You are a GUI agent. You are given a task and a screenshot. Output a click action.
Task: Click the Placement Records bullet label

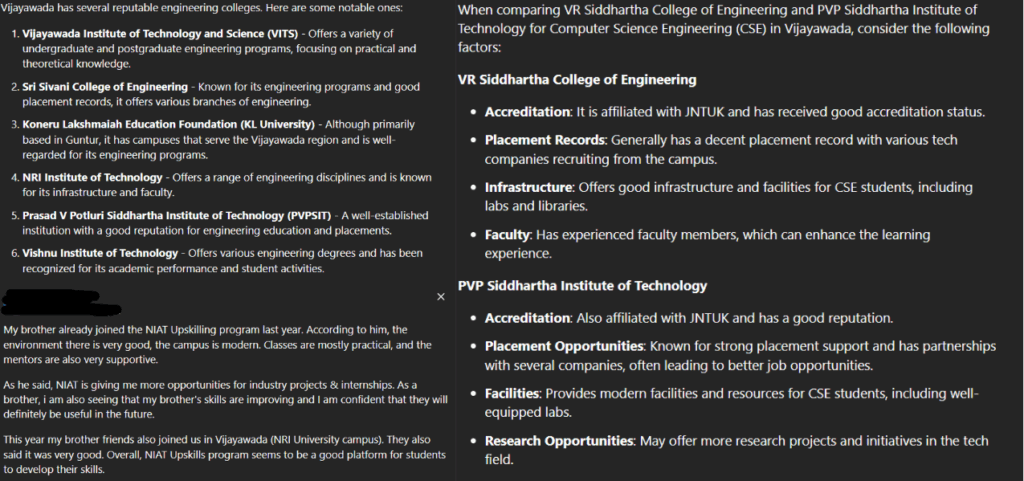[x=544, y=140]
